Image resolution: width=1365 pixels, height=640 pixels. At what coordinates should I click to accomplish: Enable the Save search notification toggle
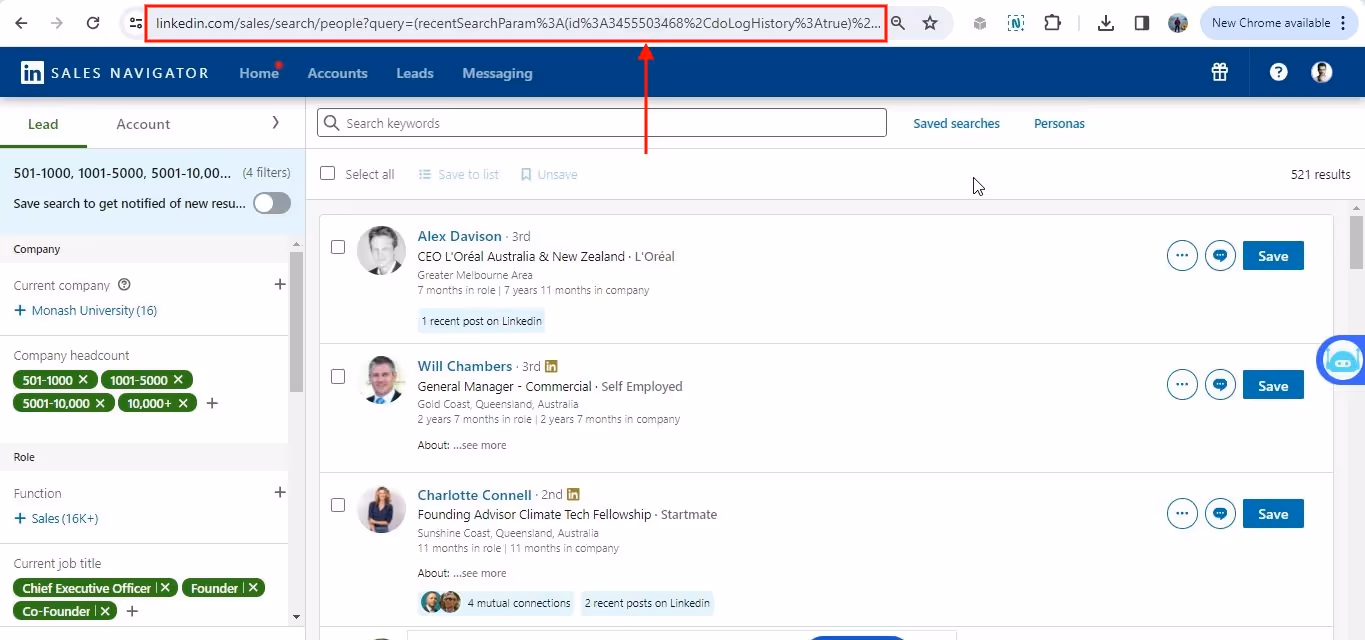click(271, 203)
